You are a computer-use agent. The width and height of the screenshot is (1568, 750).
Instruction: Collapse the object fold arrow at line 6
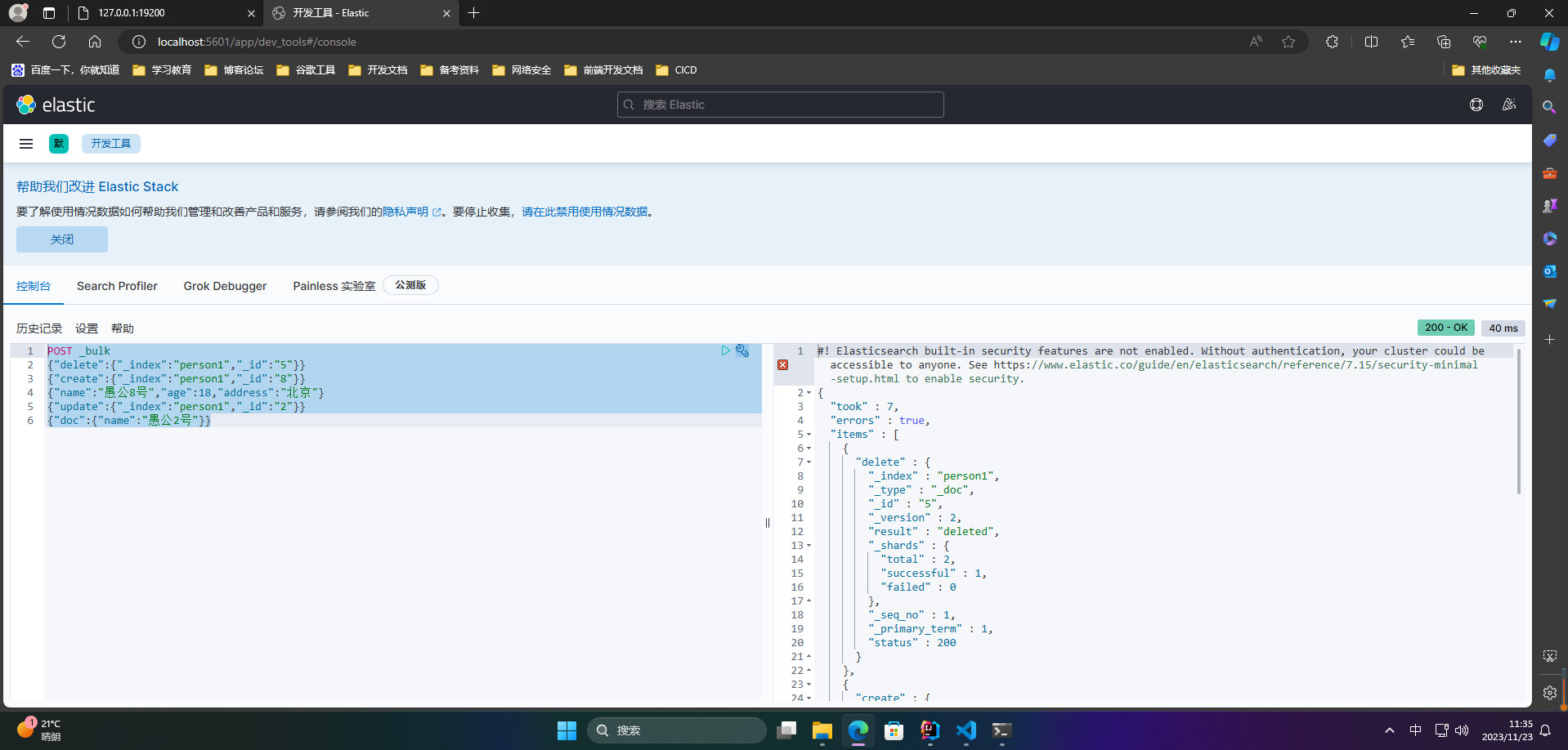tap(809, 449)
